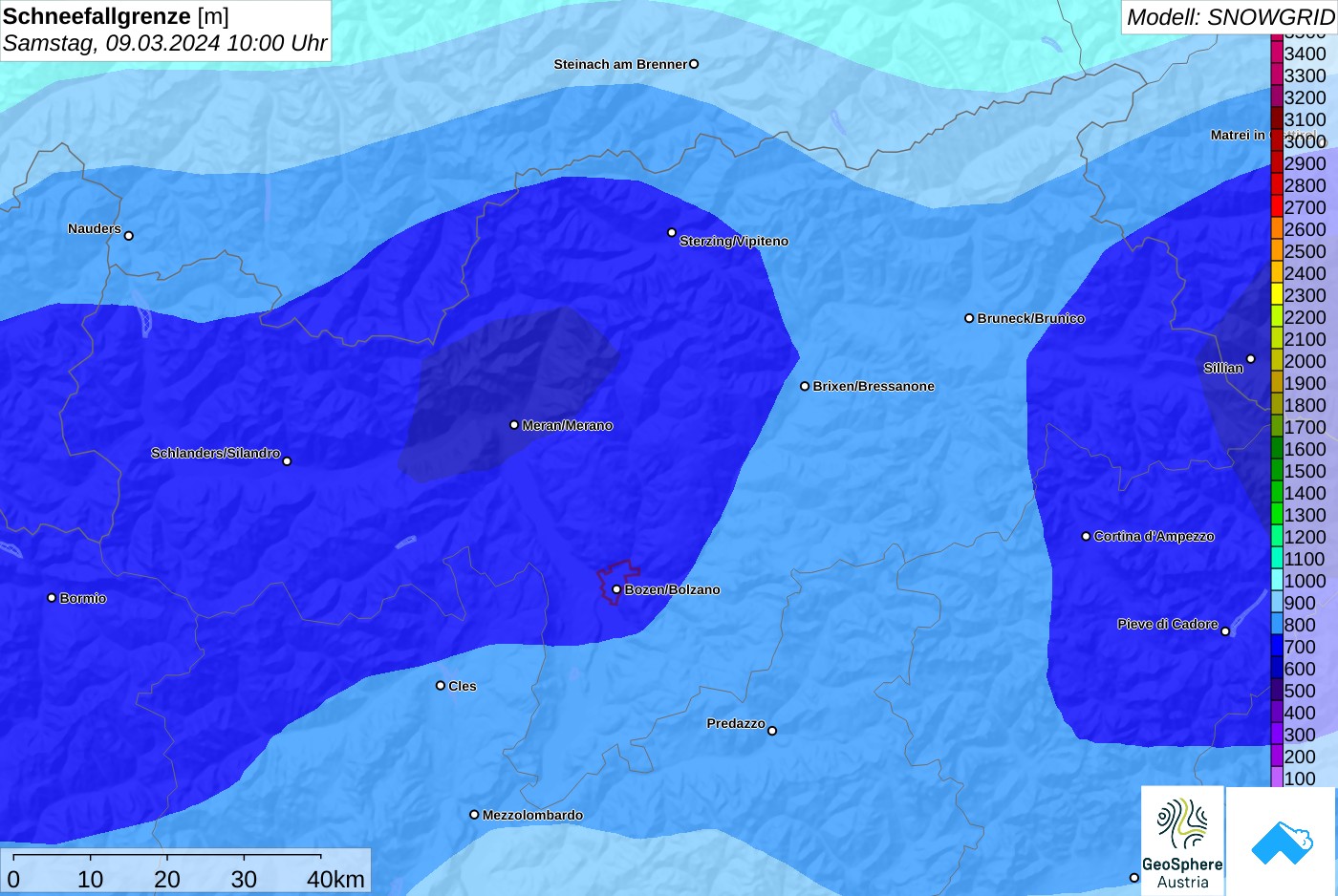The height and width of the screenshot is (896, 1338).
Task: Pick the 3400 m magenta legend swatch
Action: [x=1277, y=53]
